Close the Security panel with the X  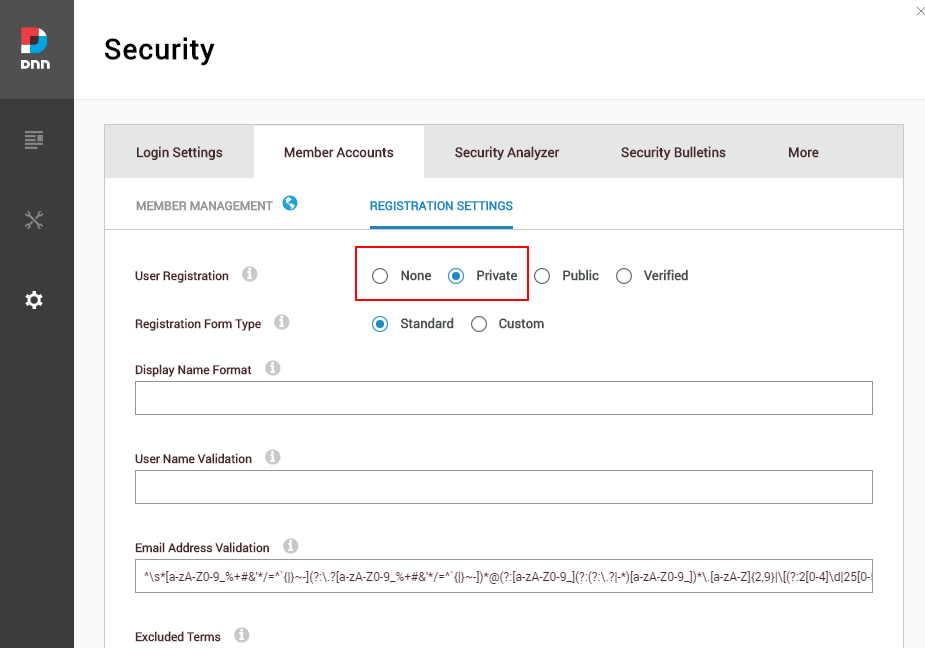coord(920,11)
